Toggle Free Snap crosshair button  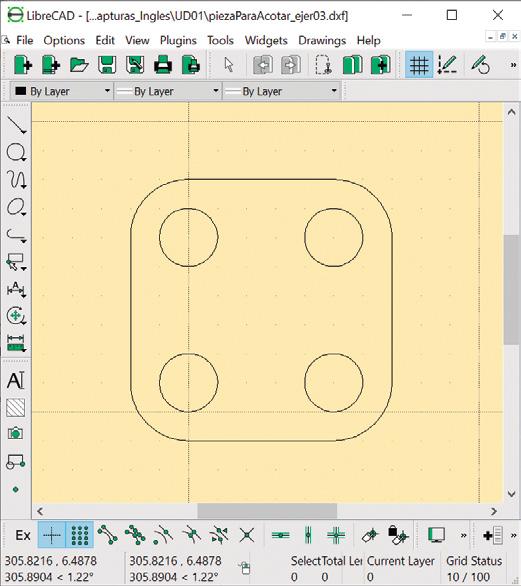tap(52, 535)
